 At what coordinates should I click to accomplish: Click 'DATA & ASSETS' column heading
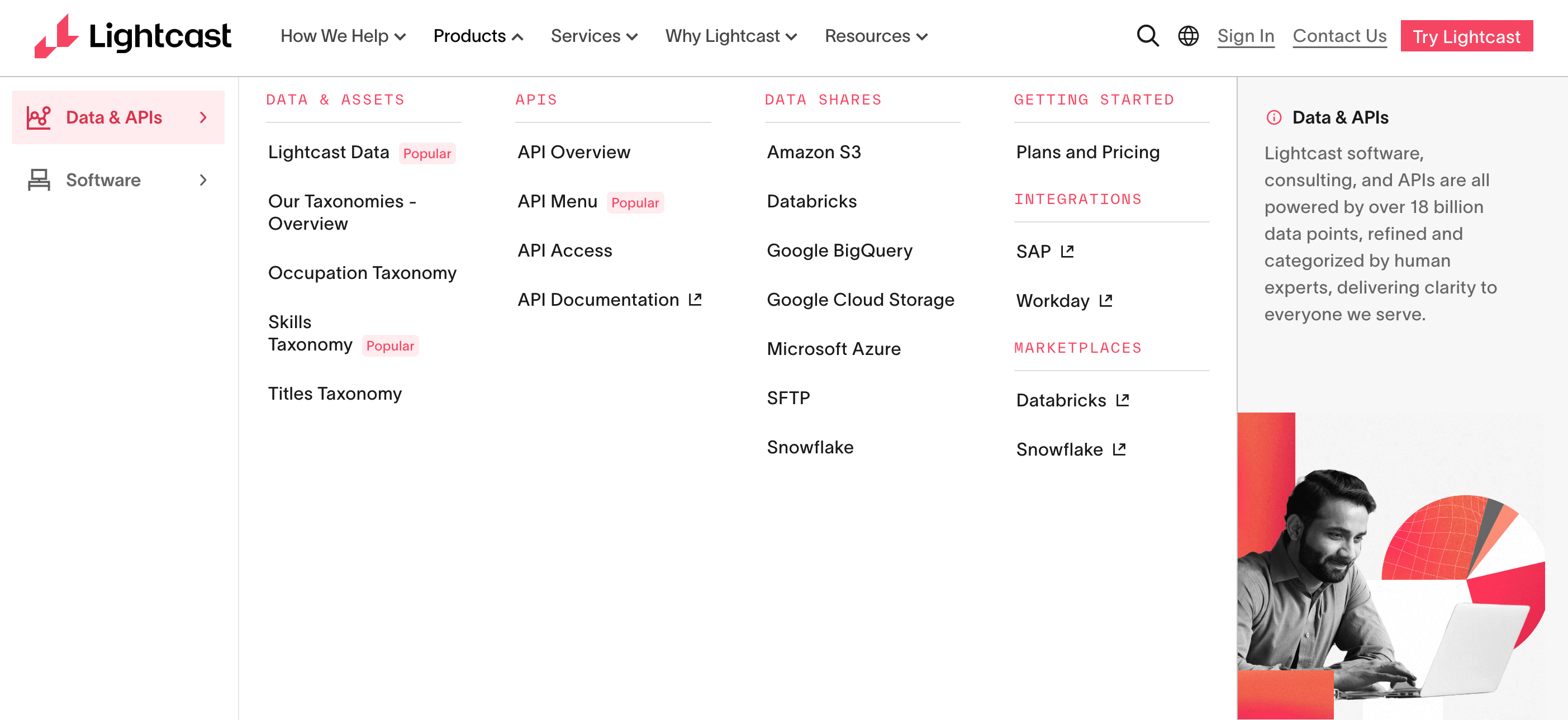(x=335, y=100)
